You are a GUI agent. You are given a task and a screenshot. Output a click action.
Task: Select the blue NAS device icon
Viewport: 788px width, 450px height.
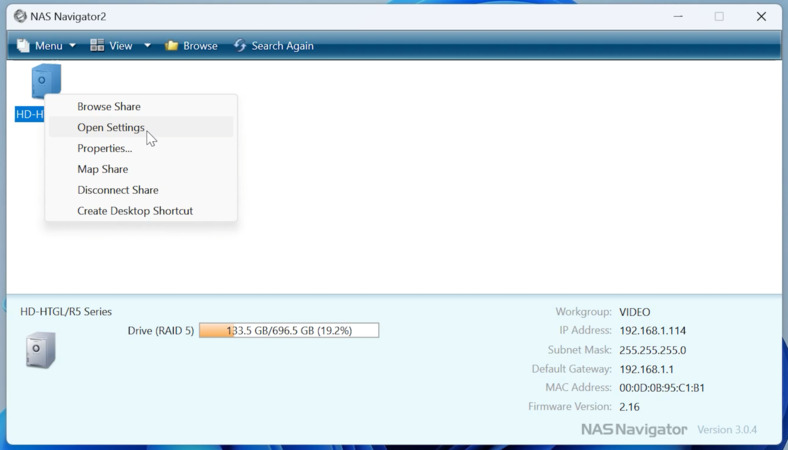coord(46,80)
